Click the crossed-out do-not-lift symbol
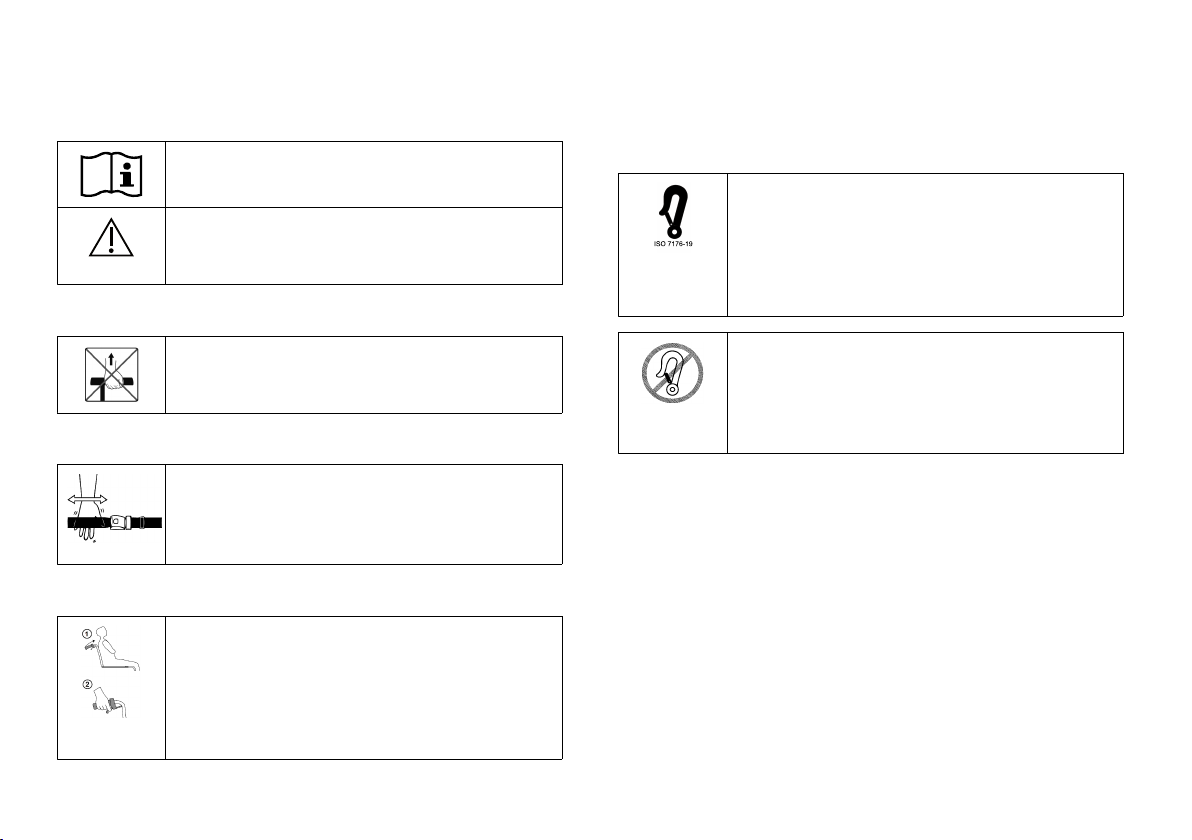This screenshot has height=840, width=1192. coord(111,374)
